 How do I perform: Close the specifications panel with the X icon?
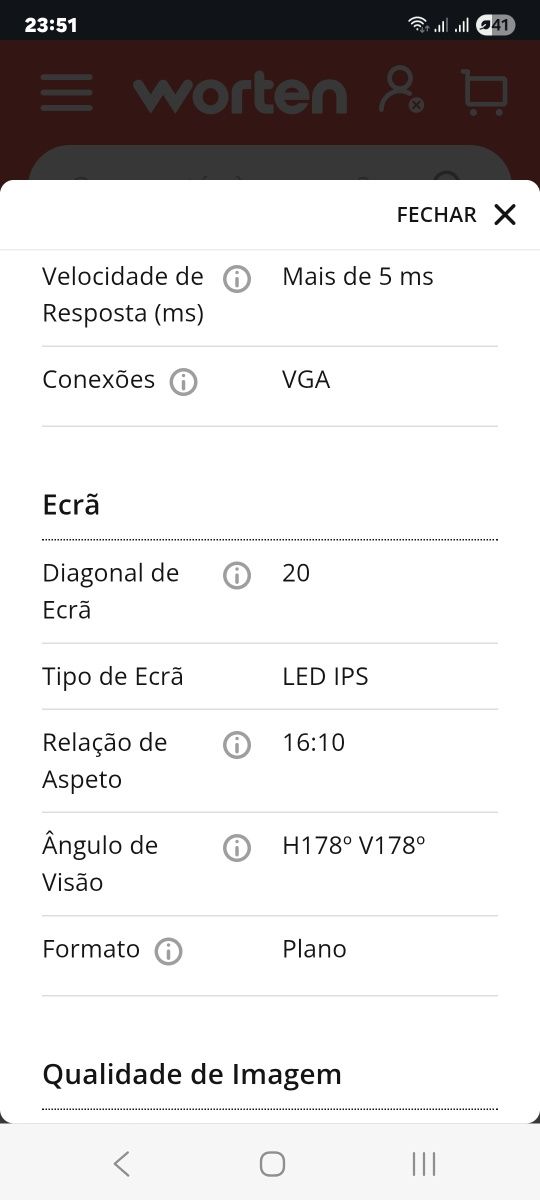coord(505,214)
